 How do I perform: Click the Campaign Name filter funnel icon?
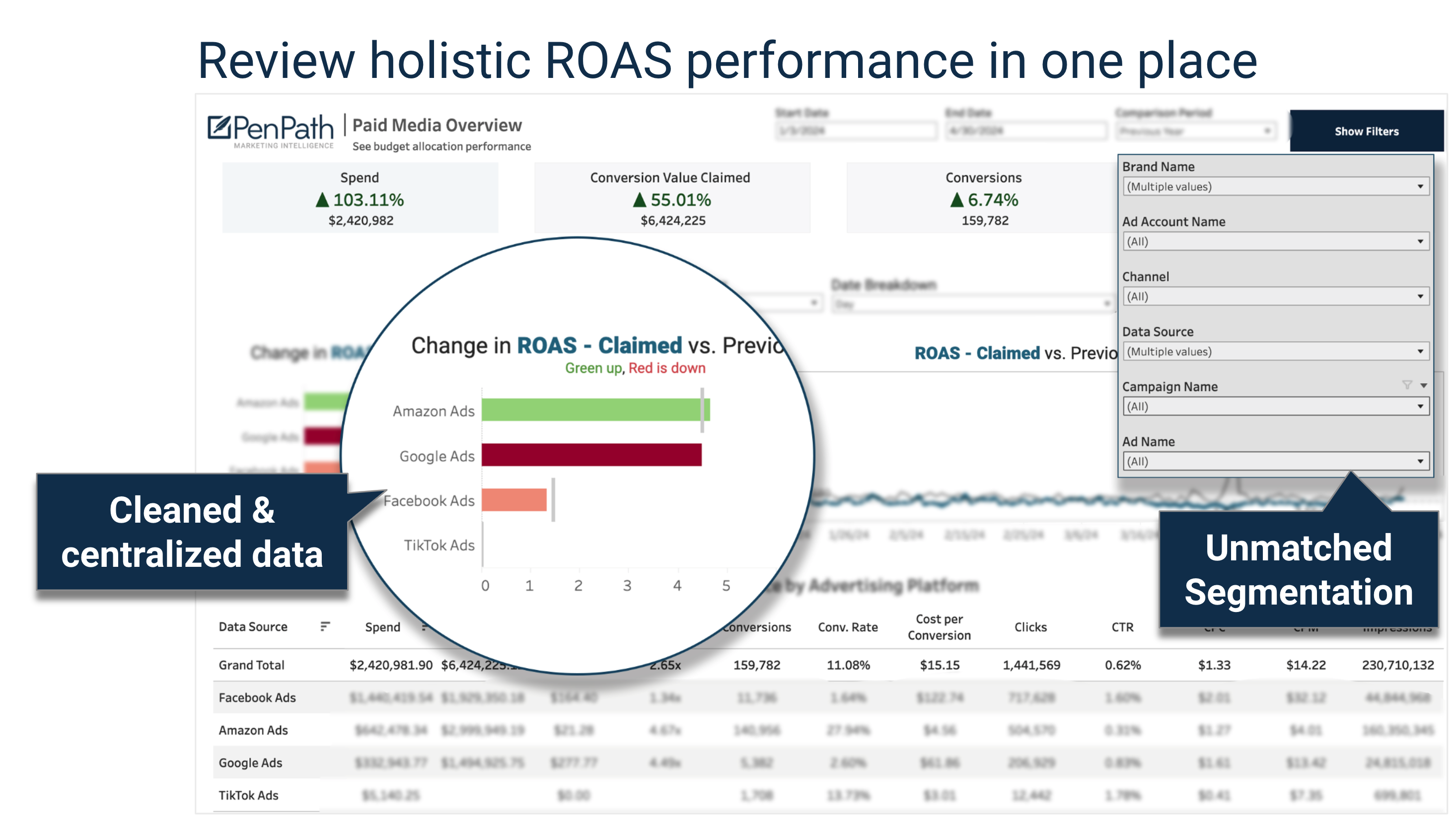(1407, 385)
